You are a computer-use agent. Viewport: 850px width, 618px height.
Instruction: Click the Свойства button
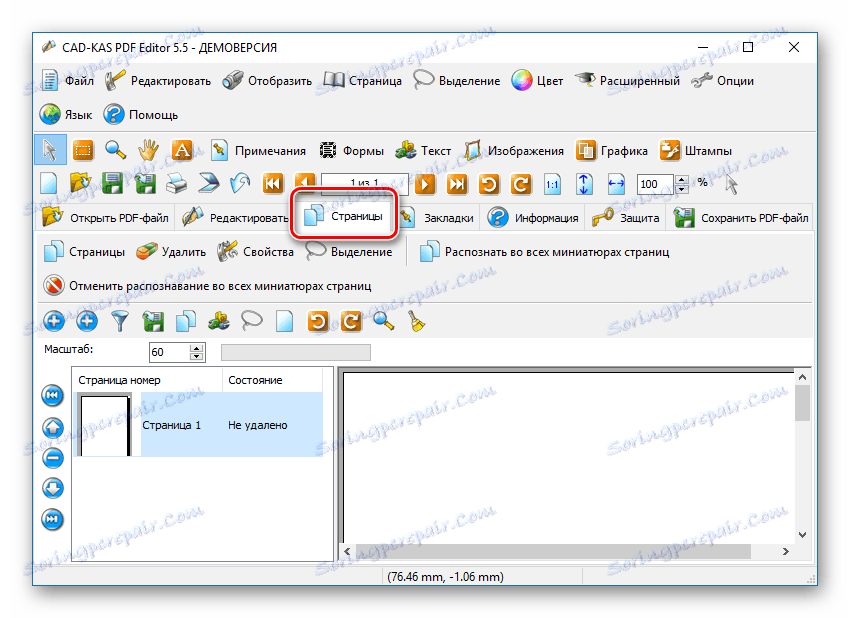pyautogui.click(x=256, y=252)
